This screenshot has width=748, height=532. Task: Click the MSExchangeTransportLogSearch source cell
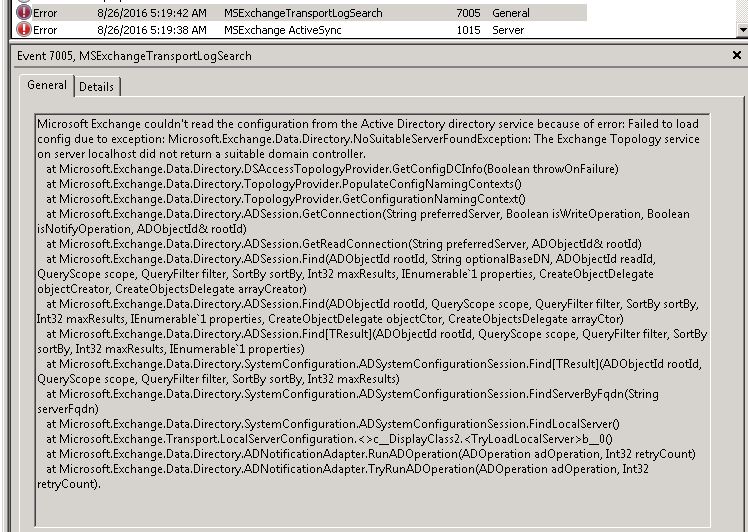303,13
